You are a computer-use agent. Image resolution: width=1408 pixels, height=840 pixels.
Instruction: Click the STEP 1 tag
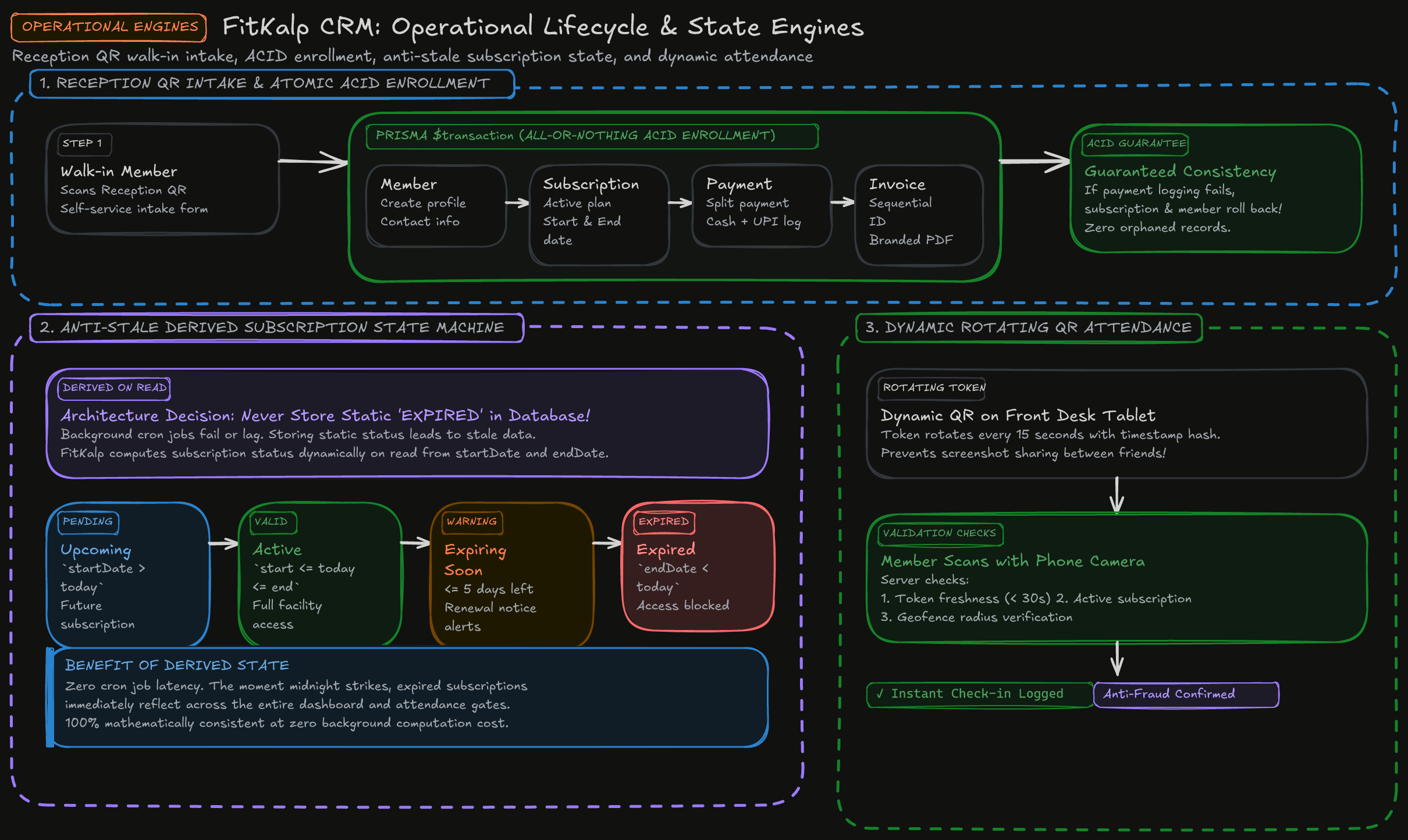pos(84,144)
